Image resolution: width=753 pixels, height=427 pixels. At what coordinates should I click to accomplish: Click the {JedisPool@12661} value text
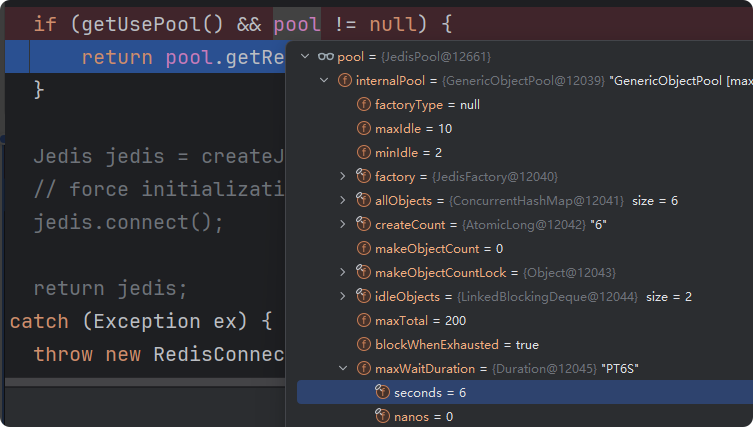[x=436, y=57]
